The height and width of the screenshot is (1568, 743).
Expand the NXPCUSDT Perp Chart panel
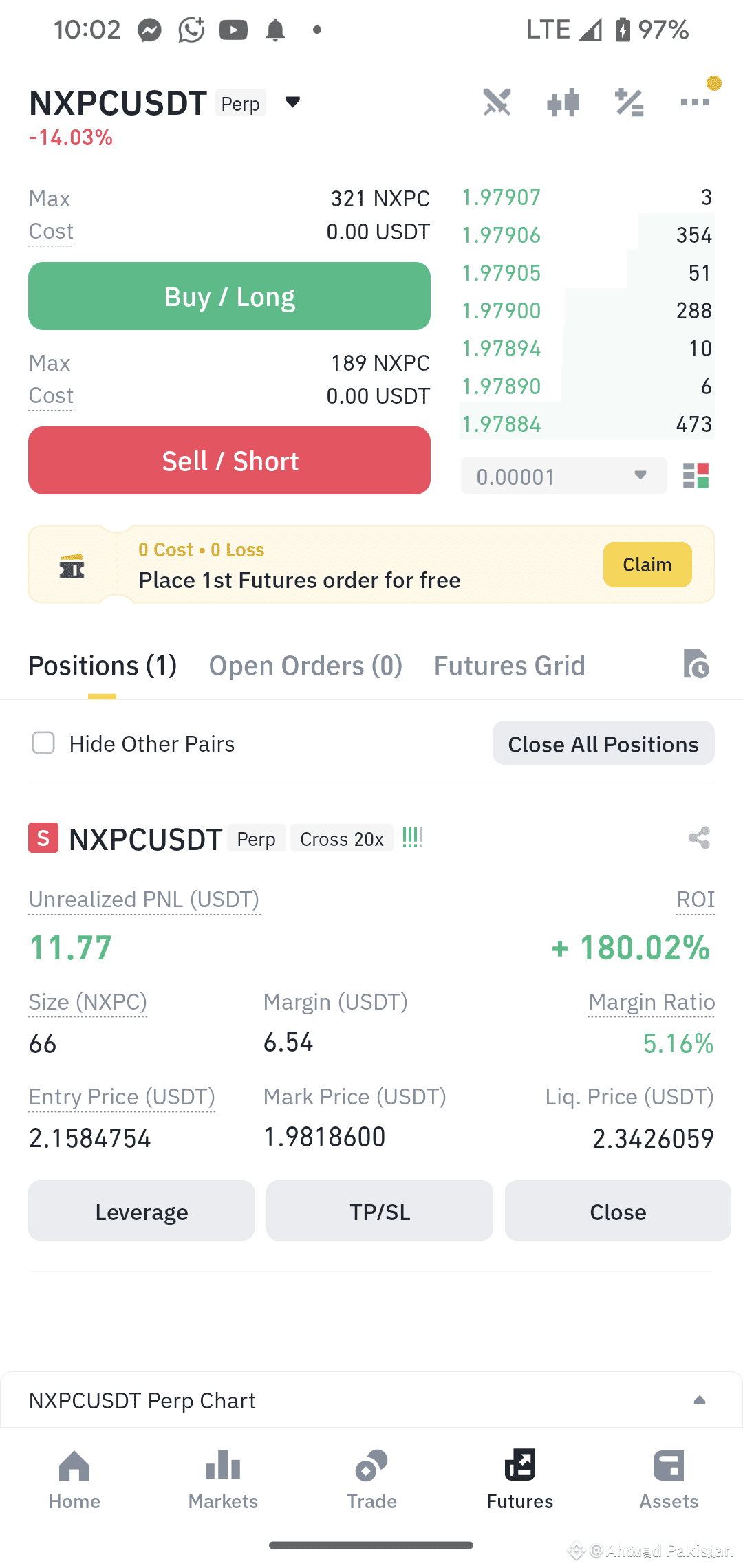pyautogui.click(x=699, y=1400)
